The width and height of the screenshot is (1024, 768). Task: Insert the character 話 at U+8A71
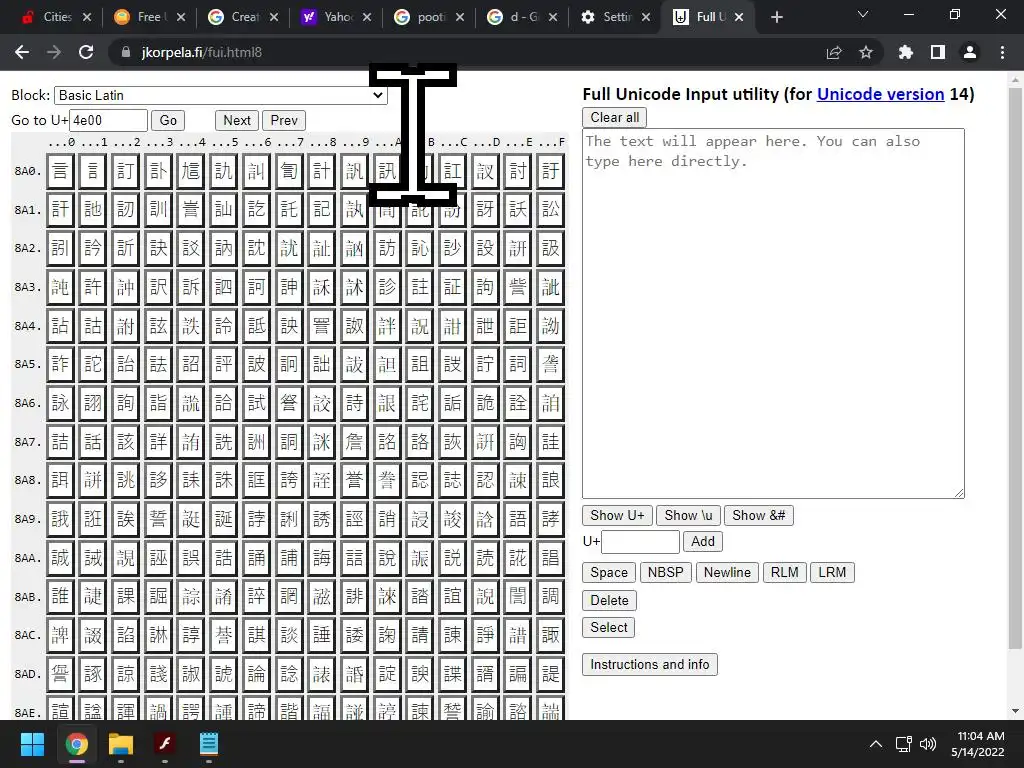pyautogui.click(x=93, y=441)
